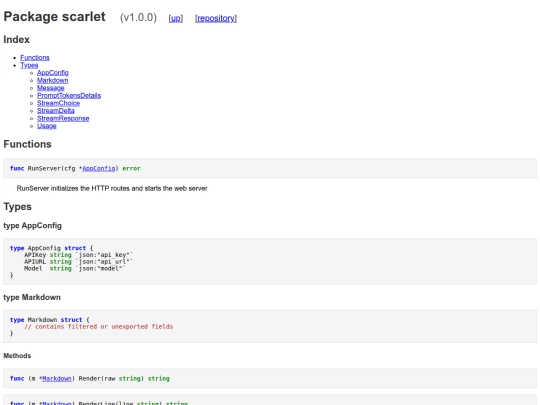Click the 'type AppConfig' heading

coord(33,226)
